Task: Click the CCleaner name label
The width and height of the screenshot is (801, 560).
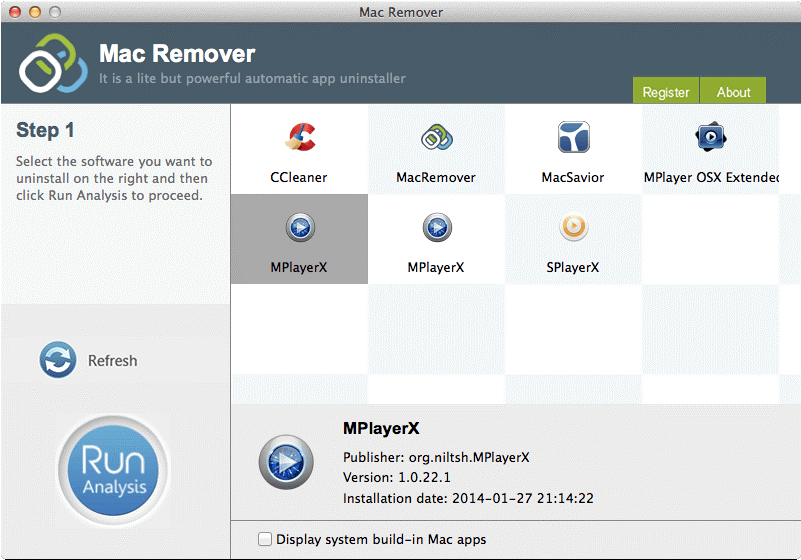Action: tap(299, 177)
